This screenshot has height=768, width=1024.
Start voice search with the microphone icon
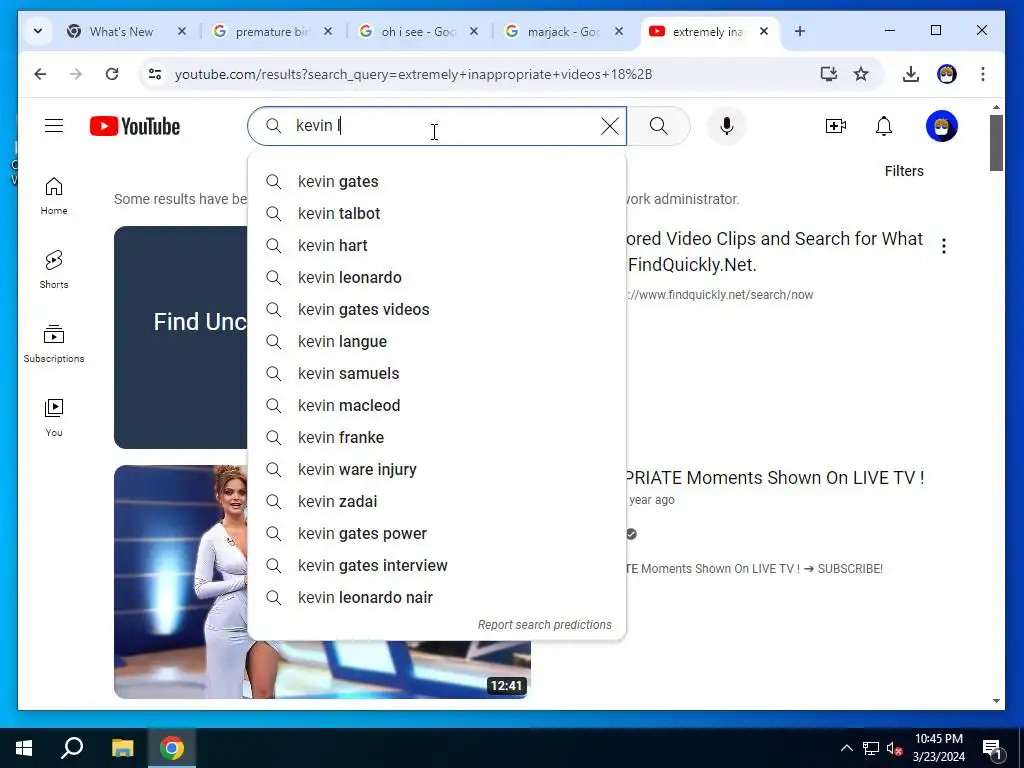click(726, 126)
